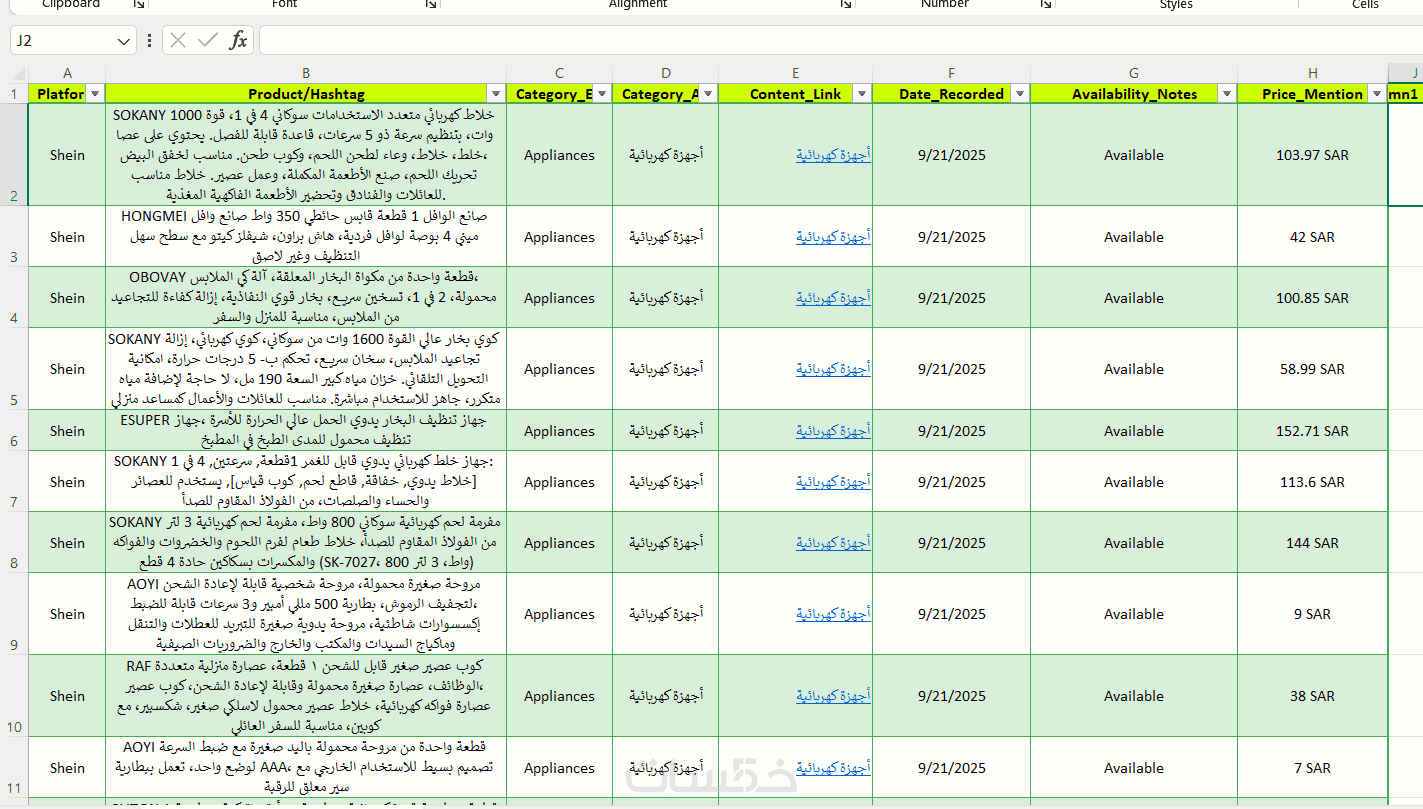Select the 7 SAR price cell
The height and width of the screenshot is (809, 1423).
point(1313,768)
